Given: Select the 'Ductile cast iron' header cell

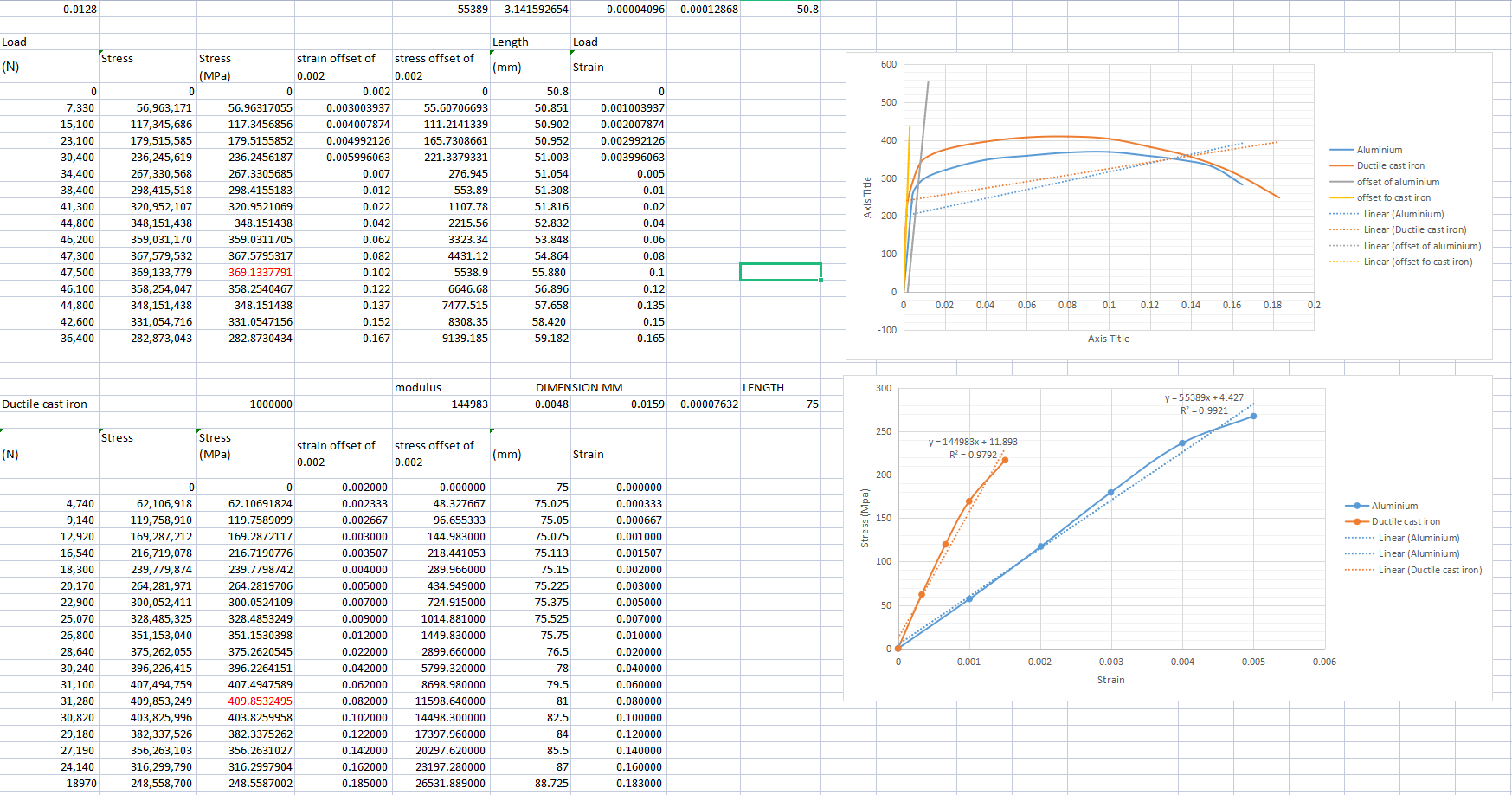Looking at the screenshot, I should pos(45,404).
